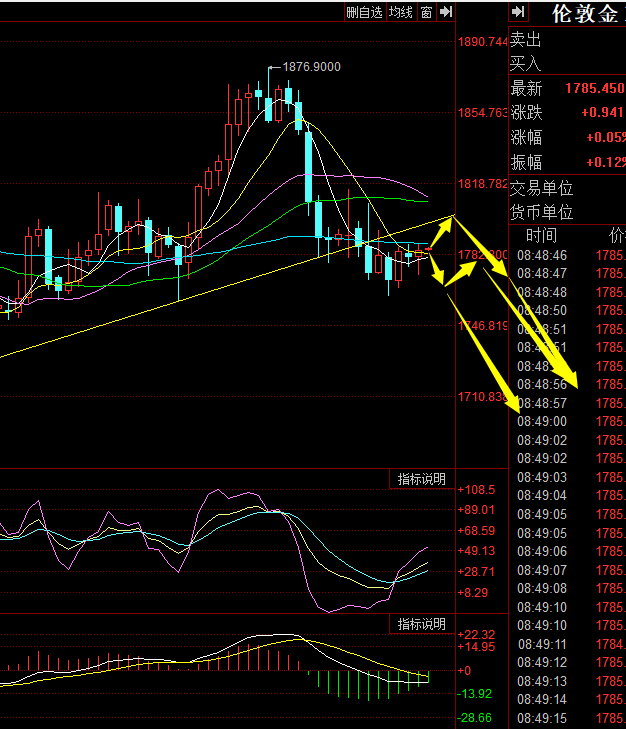Click the 交易单位 label
This screenshot has width=626, height=729.
[541, 188]
